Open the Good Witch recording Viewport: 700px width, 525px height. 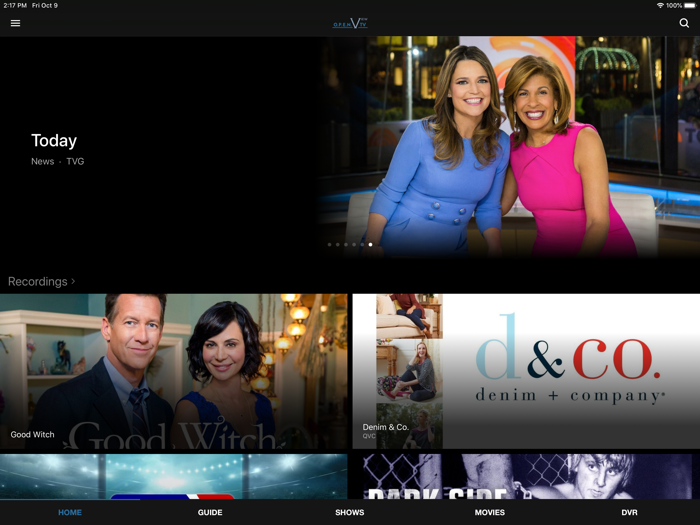coord(174,371)
